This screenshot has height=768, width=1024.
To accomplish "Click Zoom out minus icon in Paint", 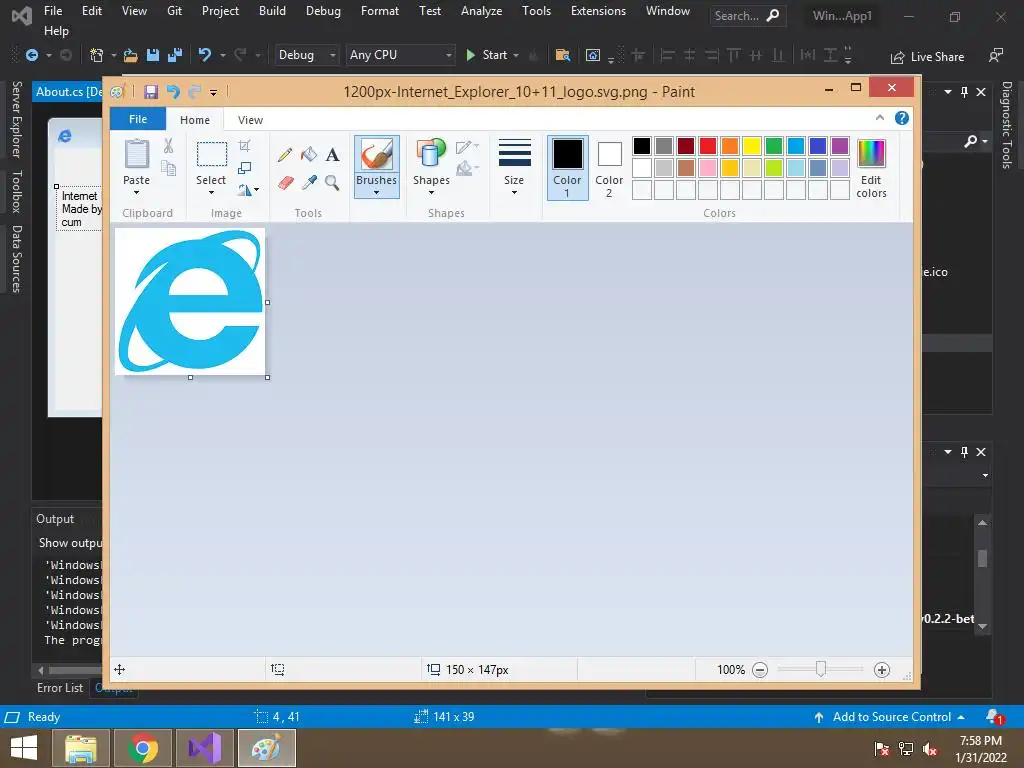I will (x=760, y=670).
